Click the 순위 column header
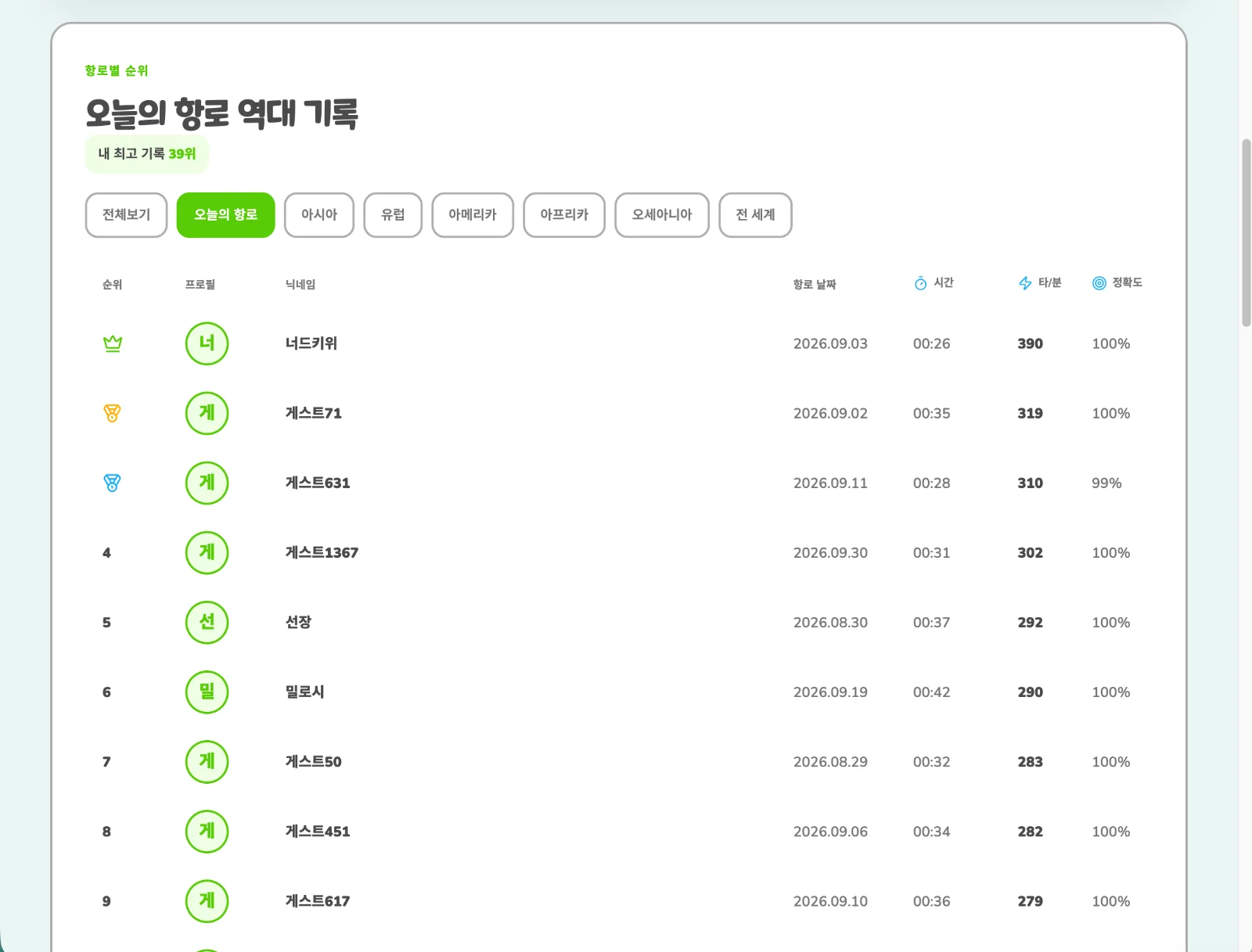Screen dimensions: 1252x952 point(112,285)
